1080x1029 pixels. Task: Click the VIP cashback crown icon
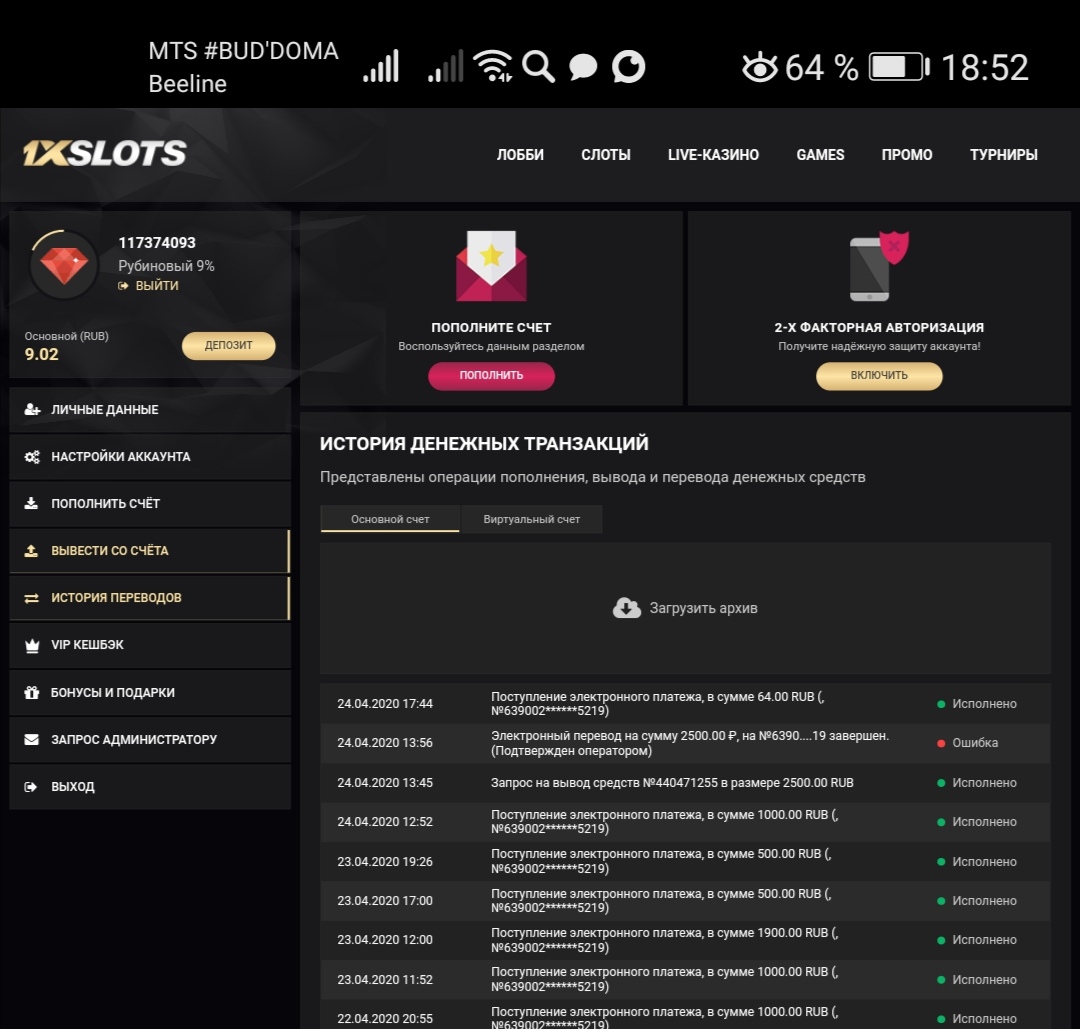(x=32, y=645)
